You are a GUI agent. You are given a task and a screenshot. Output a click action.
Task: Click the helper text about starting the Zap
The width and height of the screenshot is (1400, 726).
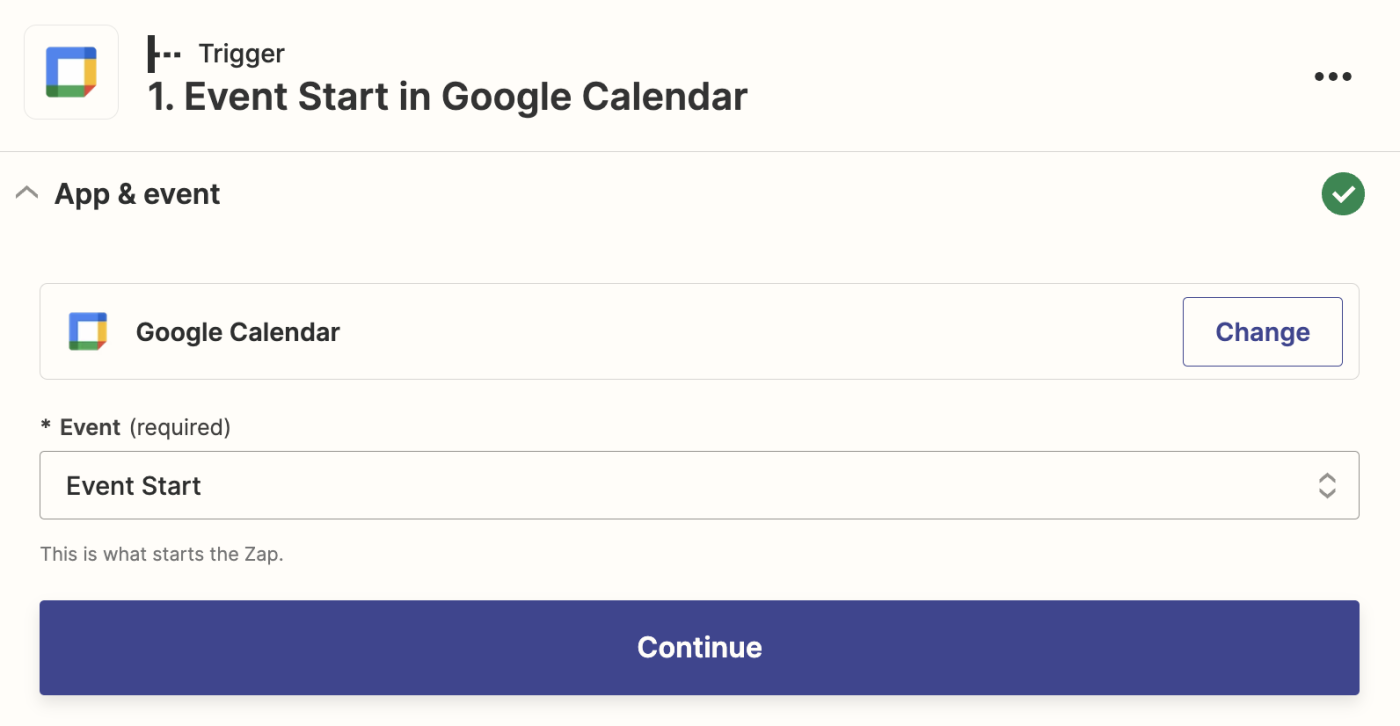(162, 554)
